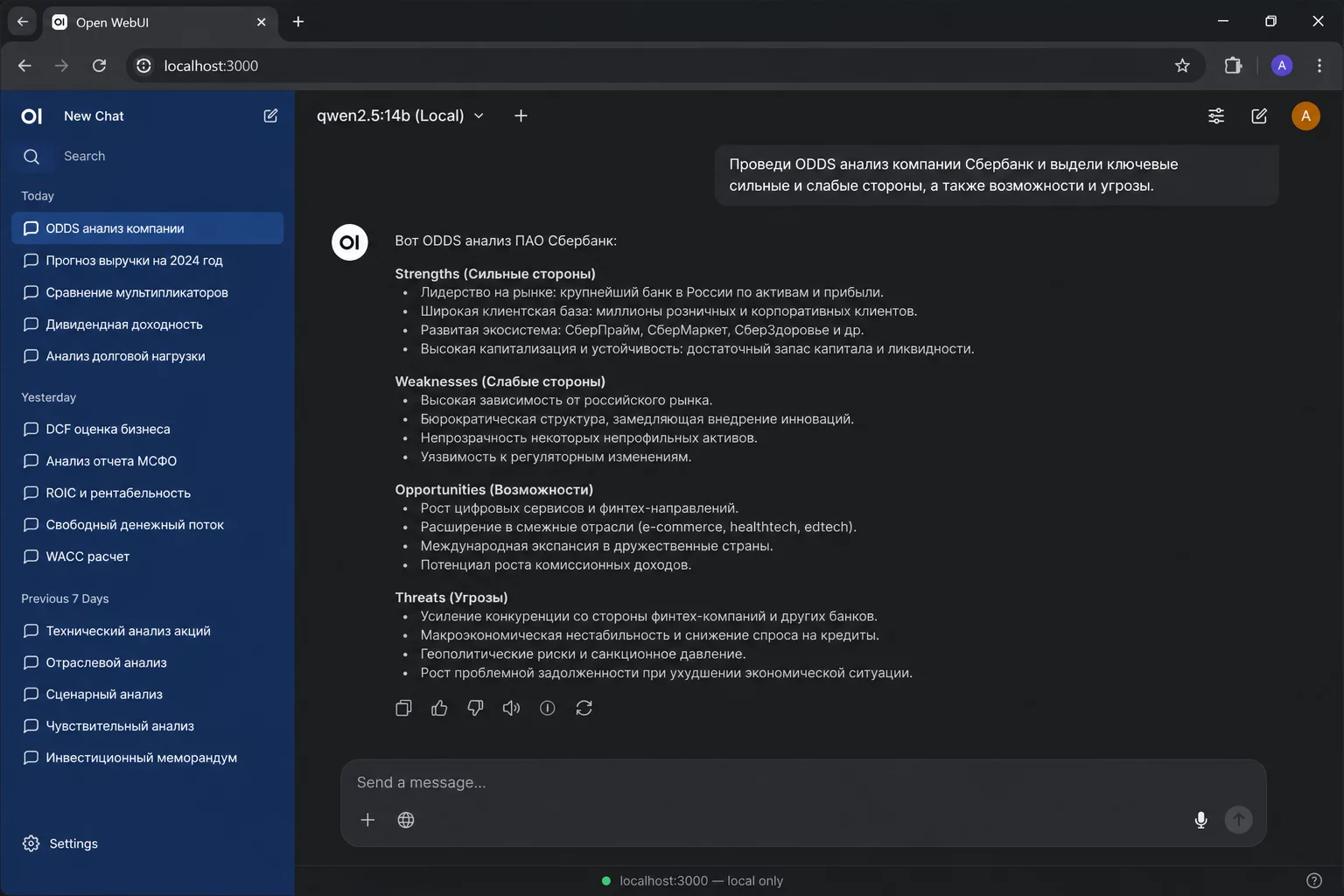Screen dimensions: 1344x896
Task: Click the new chat edit icon in sidebar
Action: point(270,115)
